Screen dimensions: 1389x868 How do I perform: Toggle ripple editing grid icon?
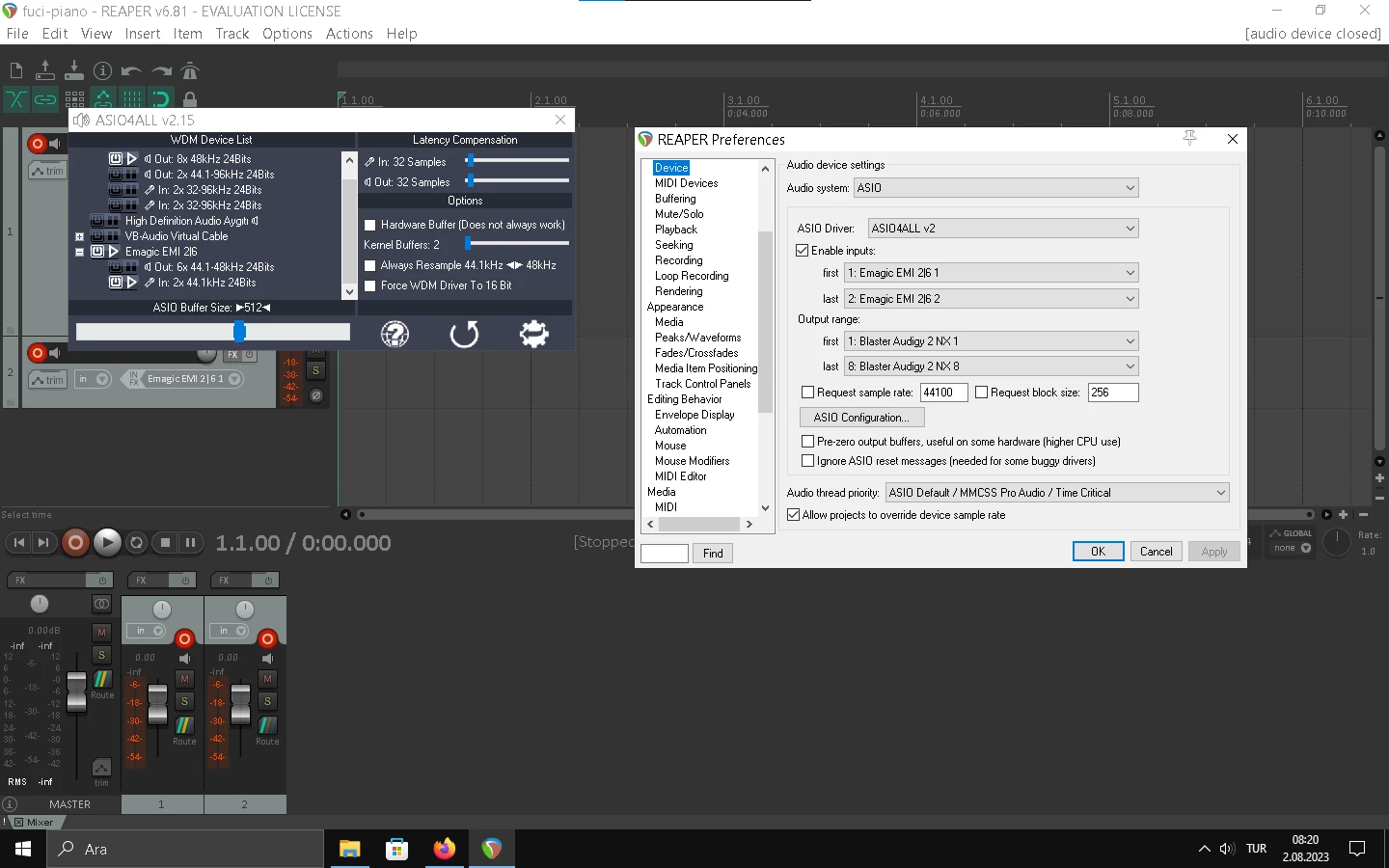click(x=74, y=98)
